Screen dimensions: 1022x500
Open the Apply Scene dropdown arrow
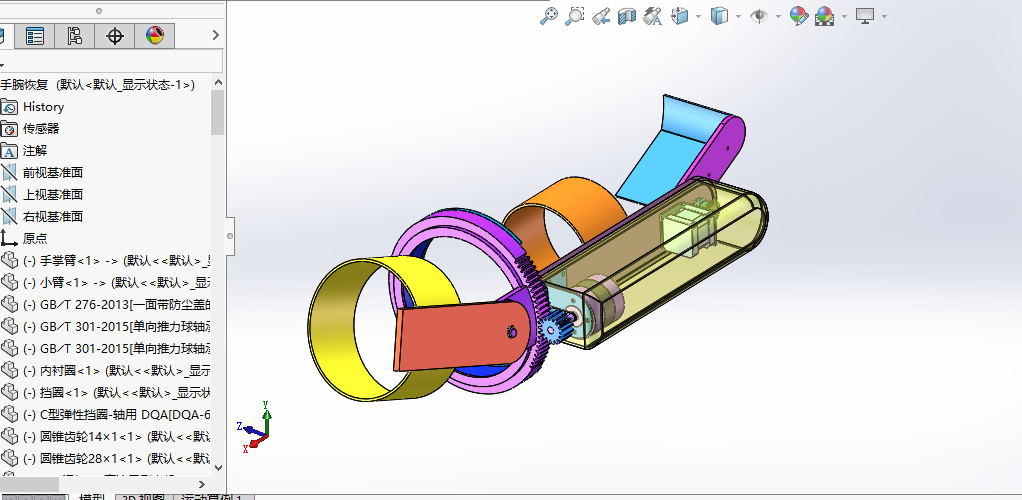(844, 16)
